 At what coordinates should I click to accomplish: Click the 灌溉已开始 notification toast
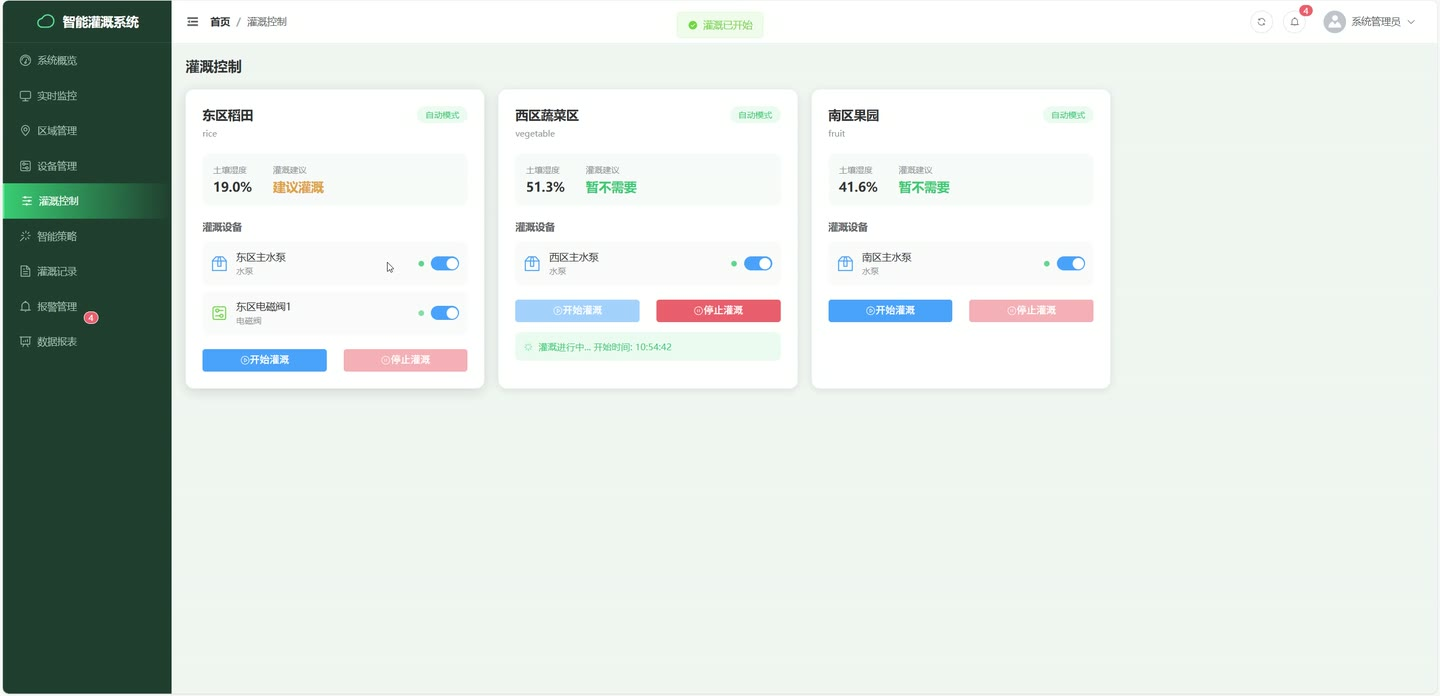pyautogui.click(x=720, y=25)
